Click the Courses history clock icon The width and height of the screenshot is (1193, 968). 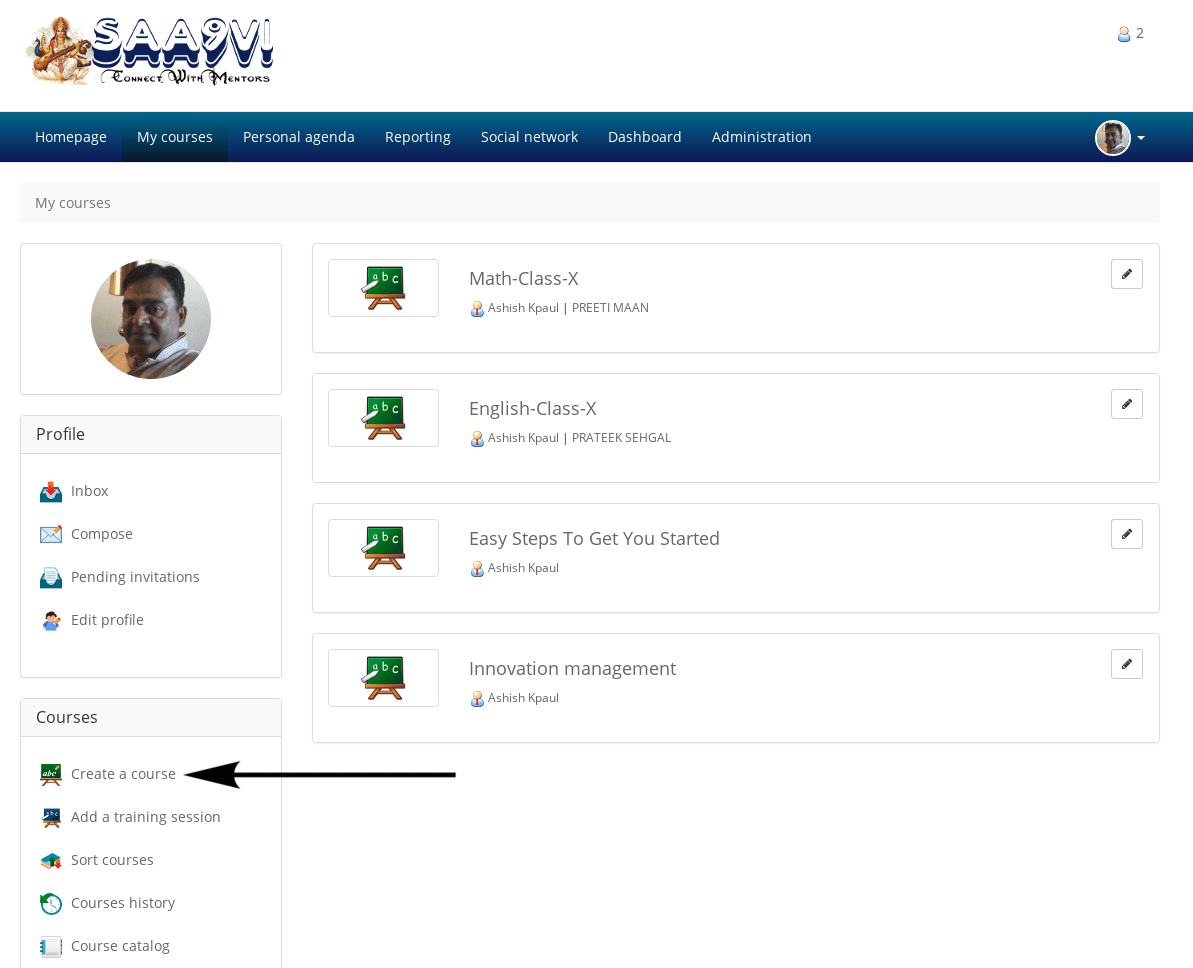tap(51, 904)
